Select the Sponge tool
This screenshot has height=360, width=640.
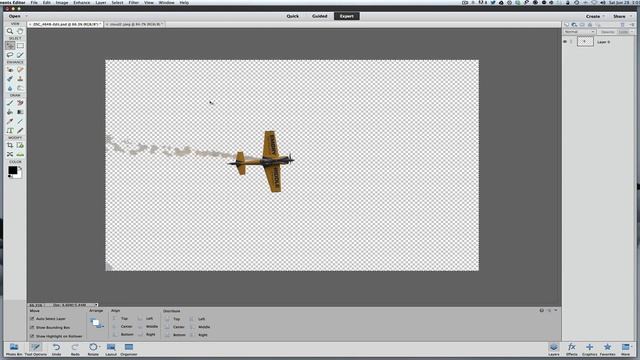[20, 88]
